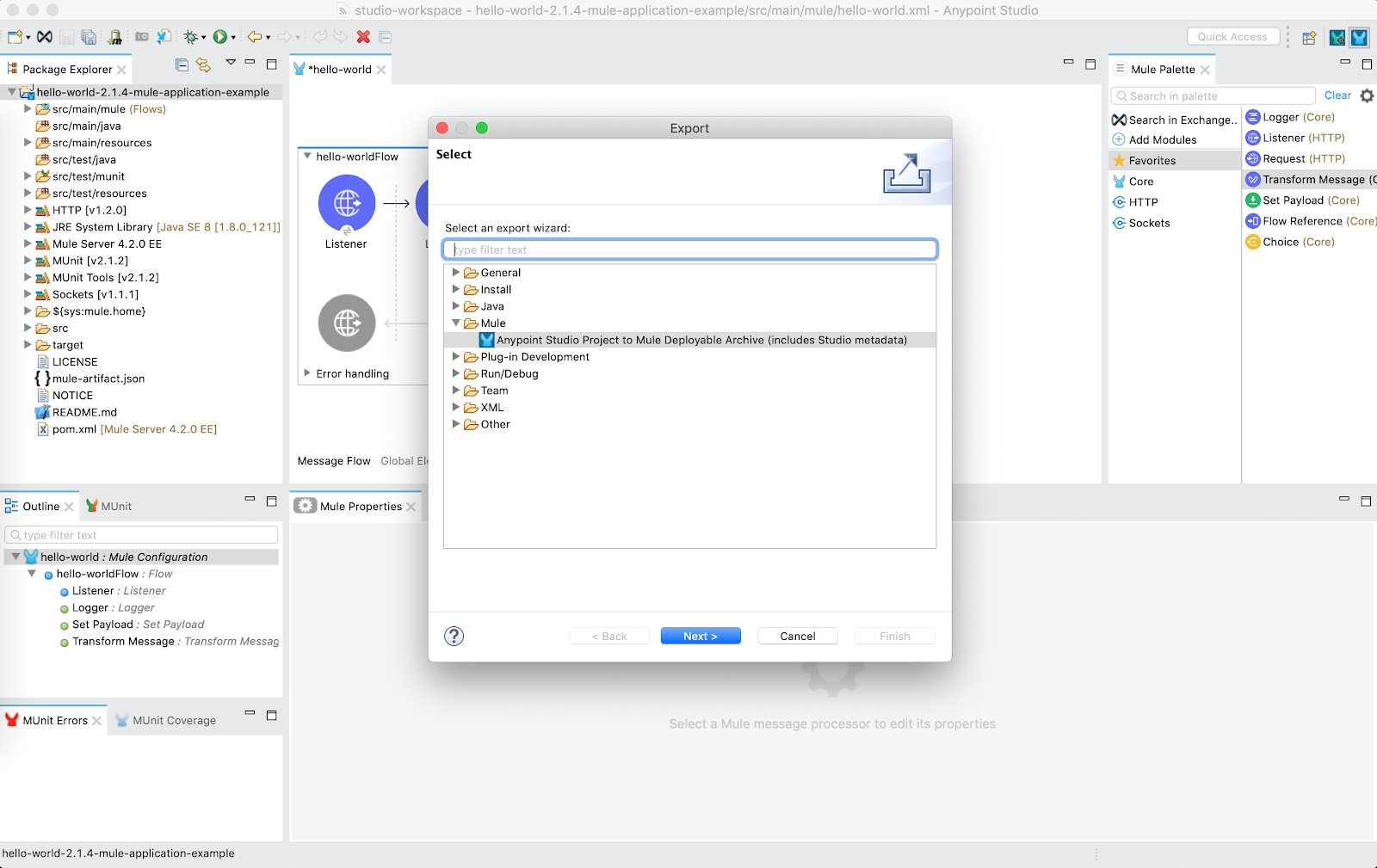Click the gray globe response icon on the canvas

point(347,323)
